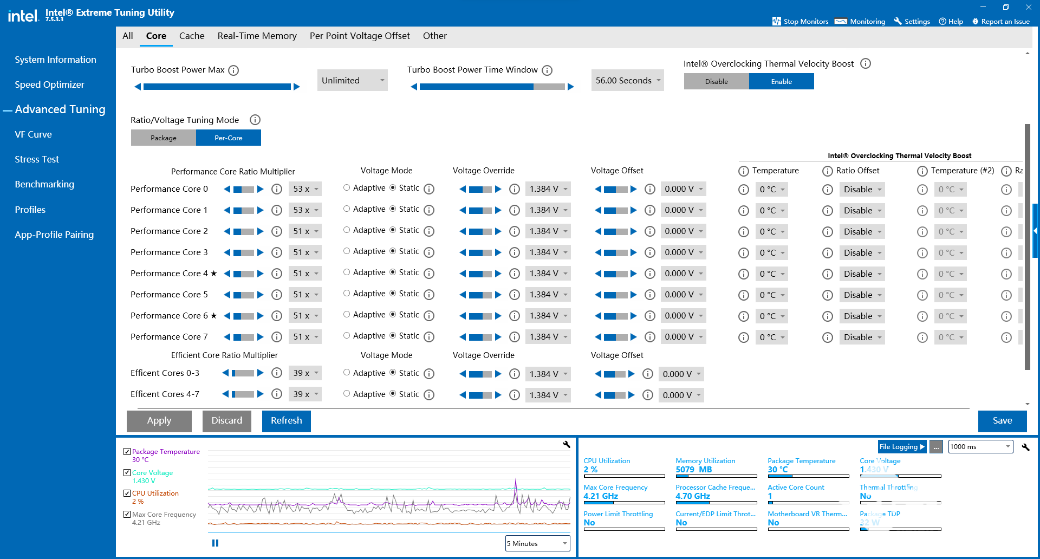Open Performance Core 0 ratio 53 x dropdown
The image size is (1040, 559).
[305, 189]
